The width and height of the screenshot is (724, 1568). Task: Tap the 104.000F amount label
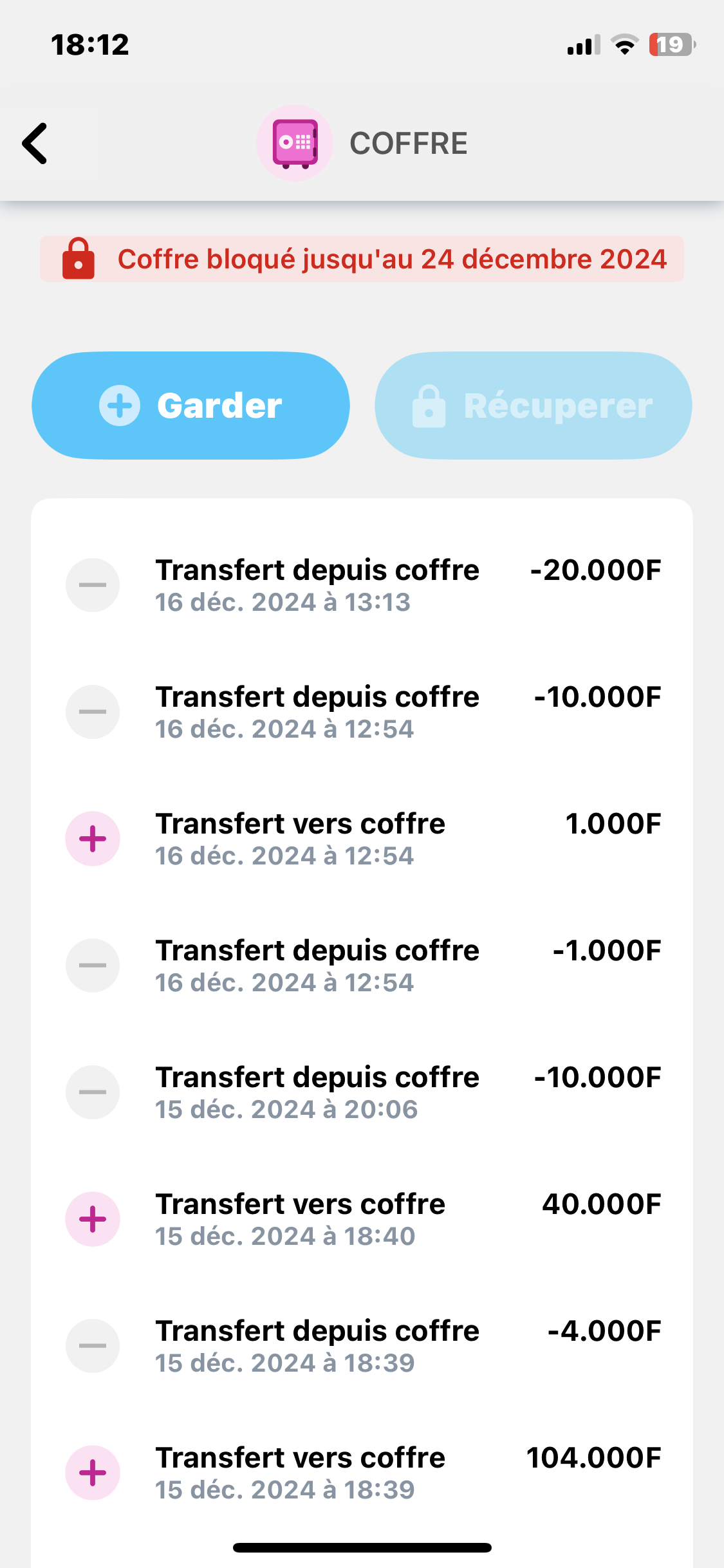593,1458
